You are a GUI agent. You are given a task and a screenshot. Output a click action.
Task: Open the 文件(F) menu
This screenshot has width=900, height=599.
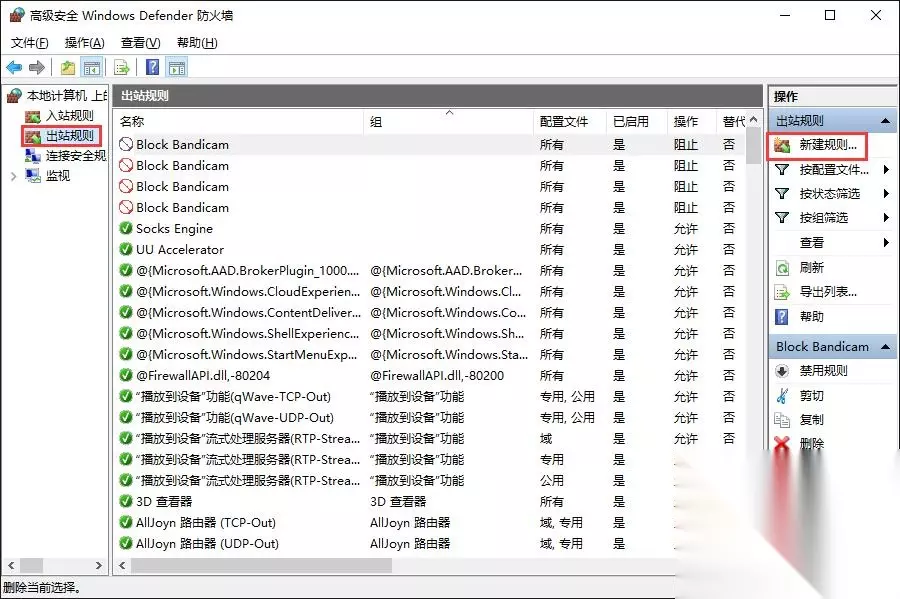coord(29,42)
